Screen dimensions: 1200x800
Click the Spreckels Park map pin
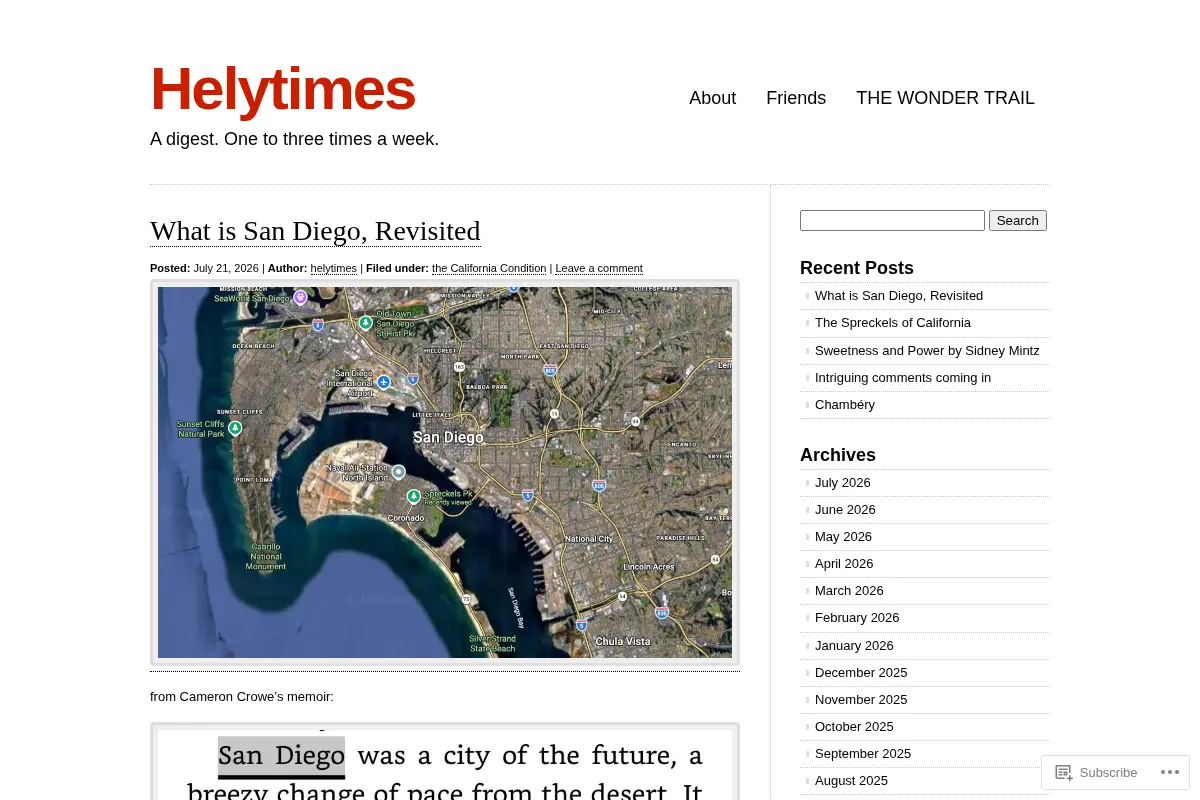(413, 496)
